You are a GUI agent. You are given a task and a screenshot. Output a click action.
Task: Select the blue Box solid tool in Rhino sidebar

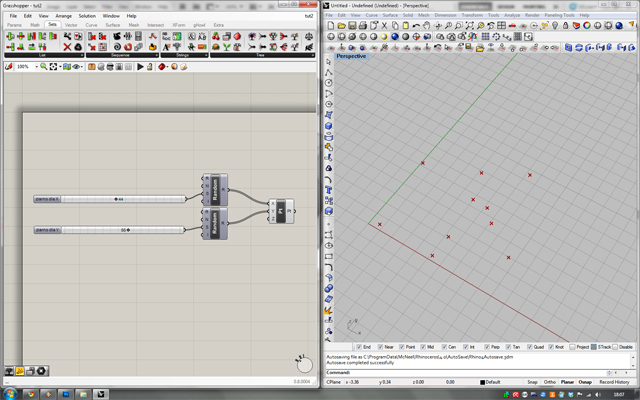tap(329, 126)
